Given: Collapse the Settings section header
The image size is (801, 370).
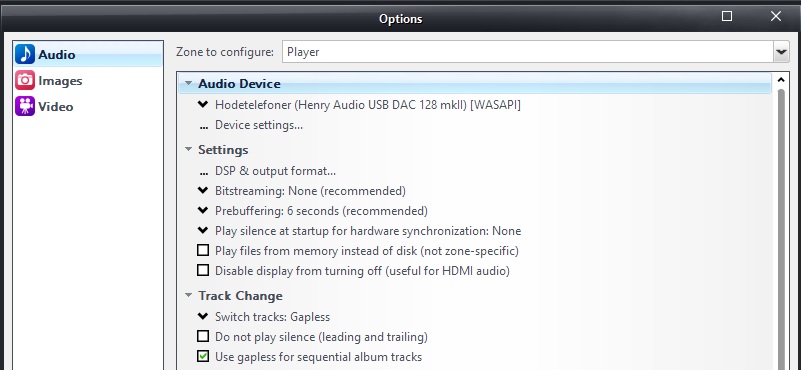Looking at the screenshot, I should [x=223, y=150].
